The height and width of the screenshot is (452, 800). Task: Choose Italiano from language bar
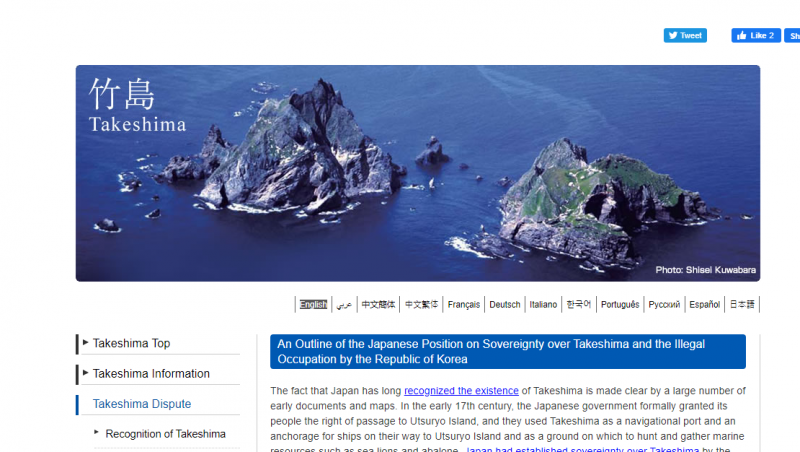click(x=543, y=305)
